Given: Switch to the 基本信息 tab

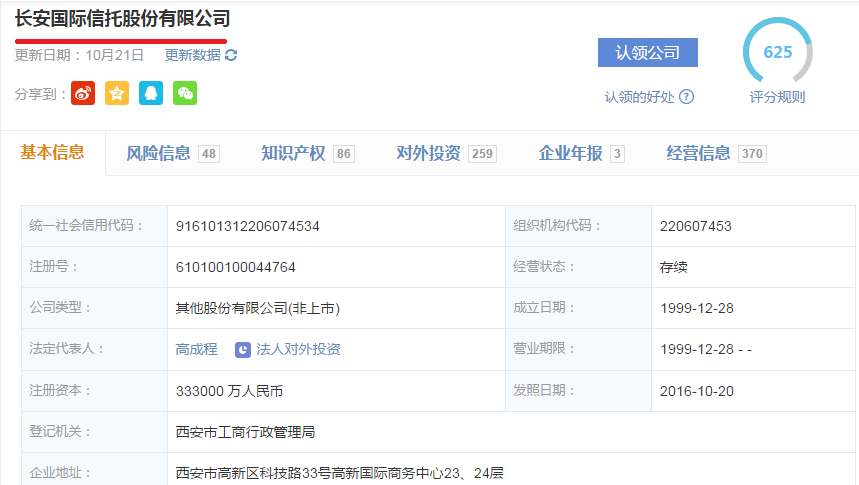Looking at the screenshot, I should (x=53, y=152).
